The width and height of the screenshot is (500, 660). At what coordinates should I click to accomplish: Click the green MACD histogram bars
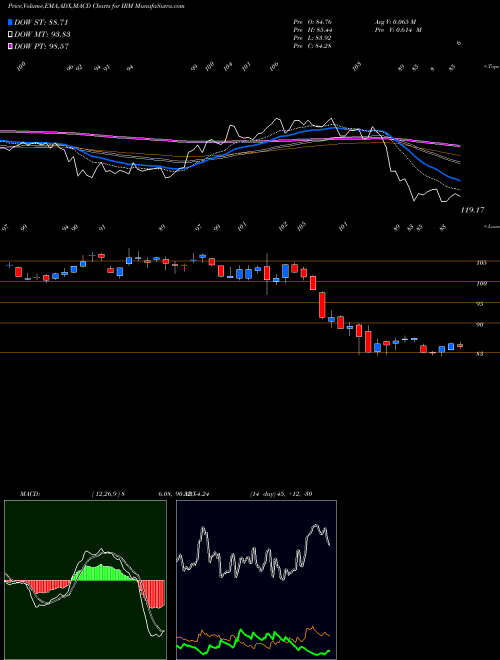point(104,573)
